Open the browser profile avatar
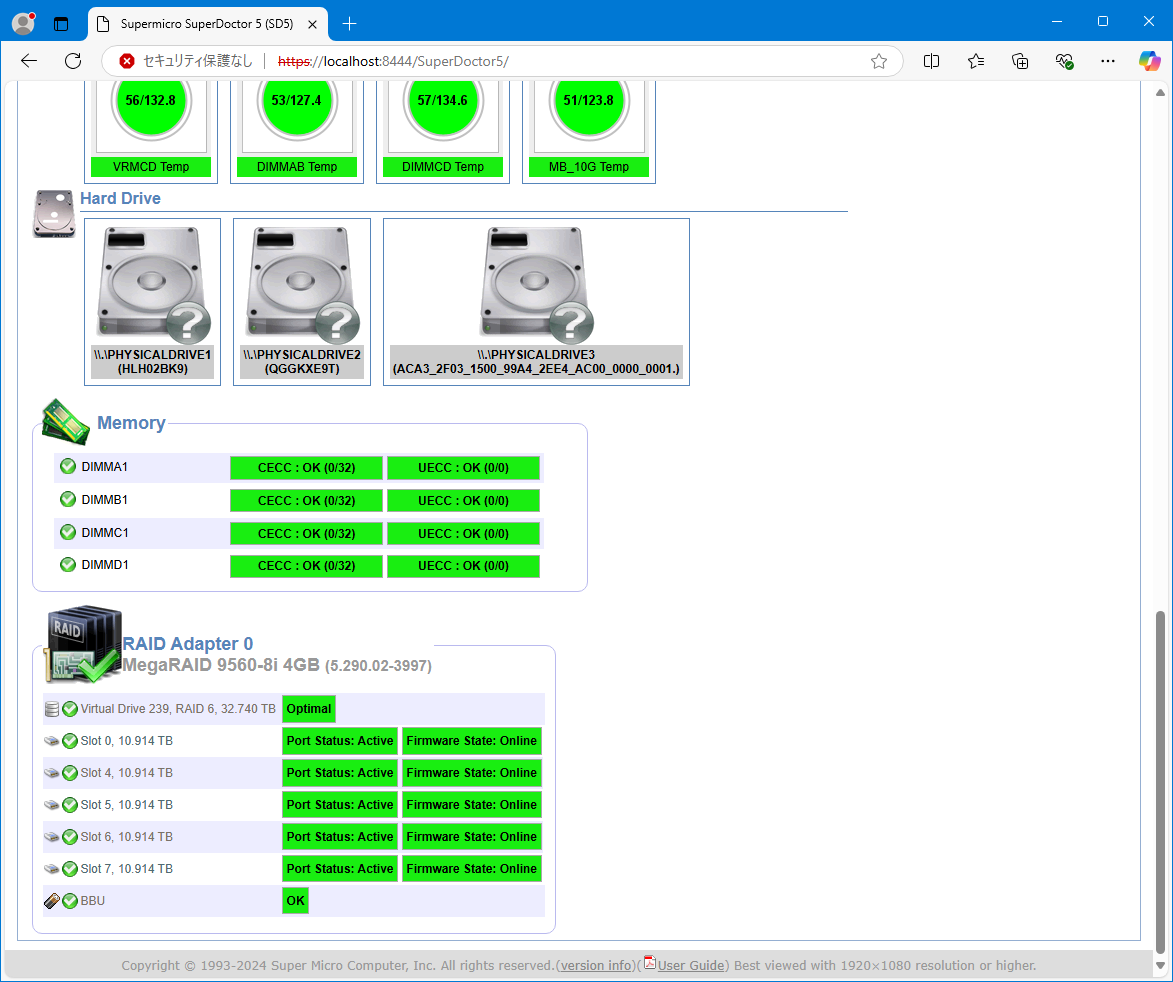This screenshot has width=1173, height=982. pyautogui.click(x=23, y=24)
